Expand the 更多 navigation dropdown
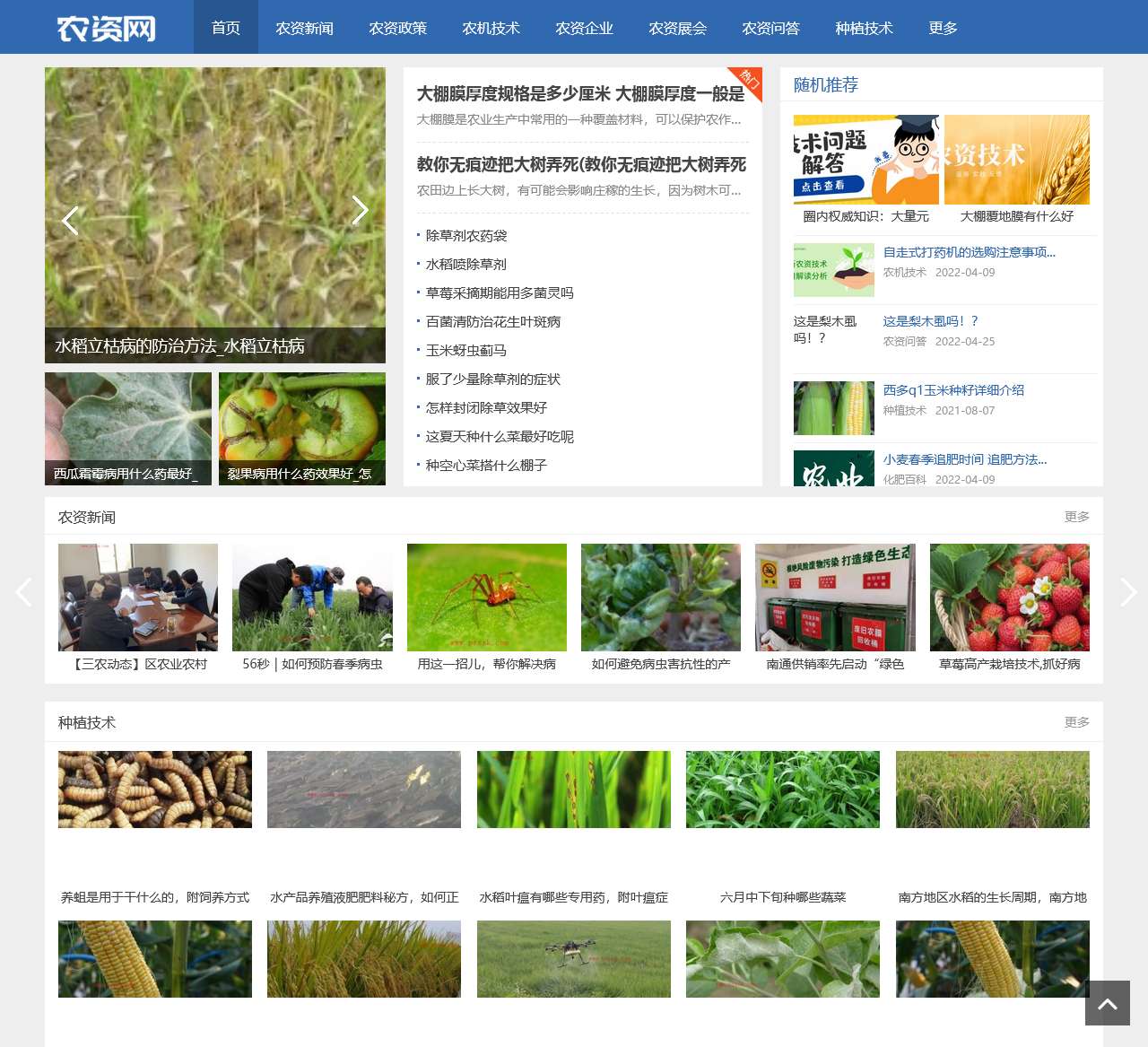 (944, 27)
